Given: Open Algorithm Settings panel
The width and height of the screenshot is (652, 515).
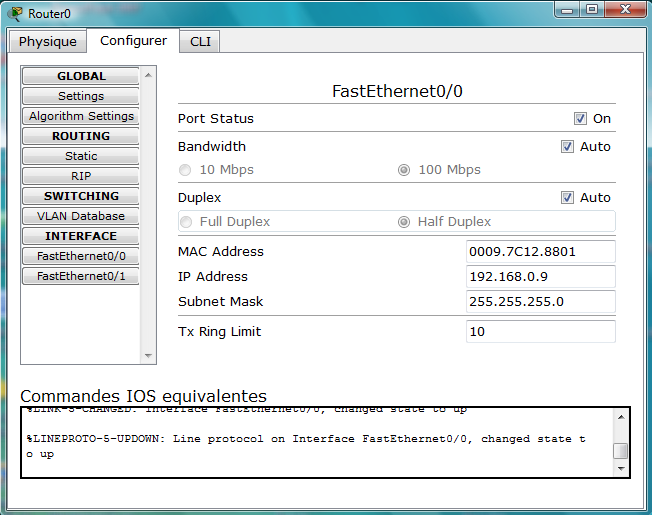Looking at the screenshot, I should pos(81,116).
